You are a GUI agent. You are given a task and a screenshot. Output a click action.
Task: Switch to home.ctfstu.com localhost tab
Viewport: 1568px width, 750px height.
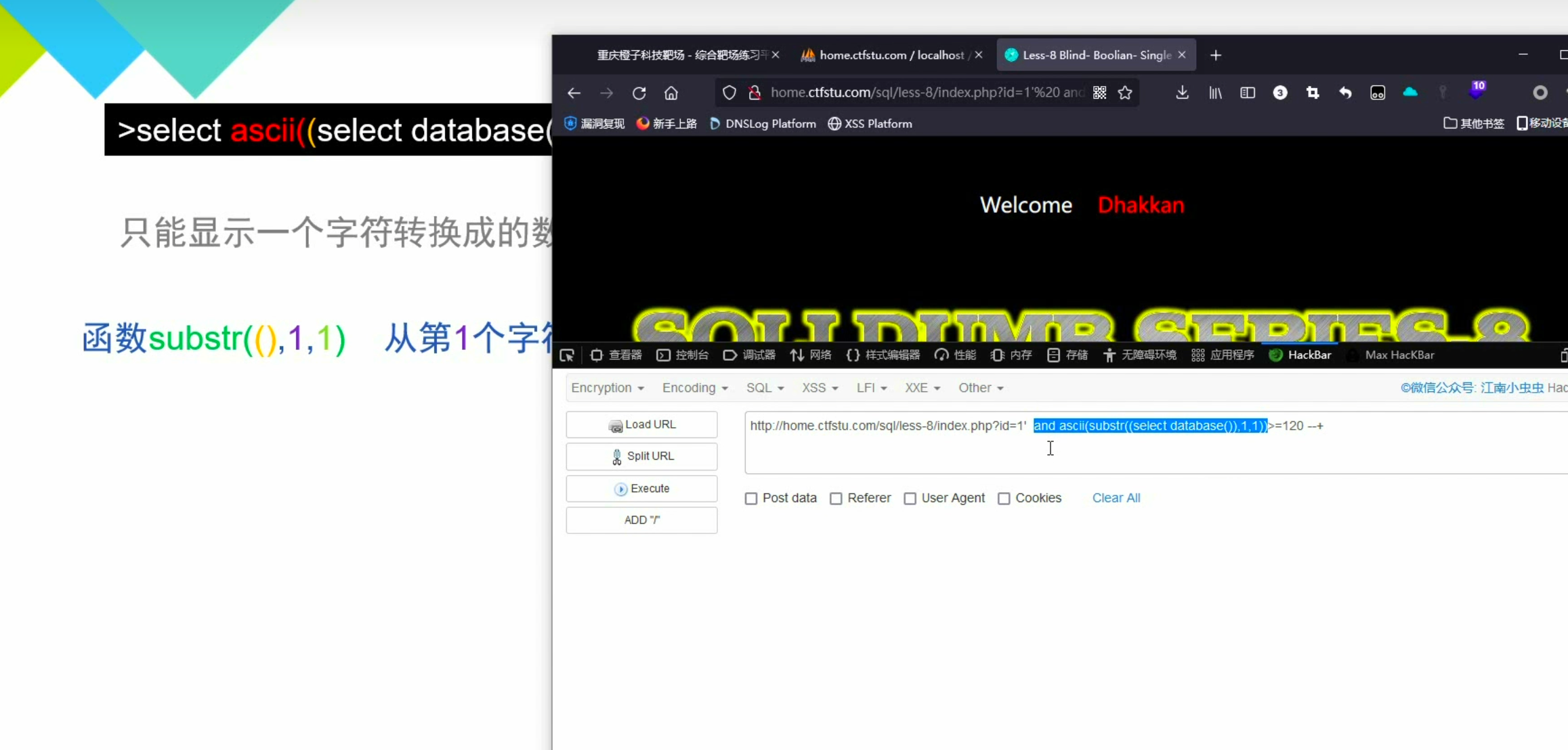(891, 56)
